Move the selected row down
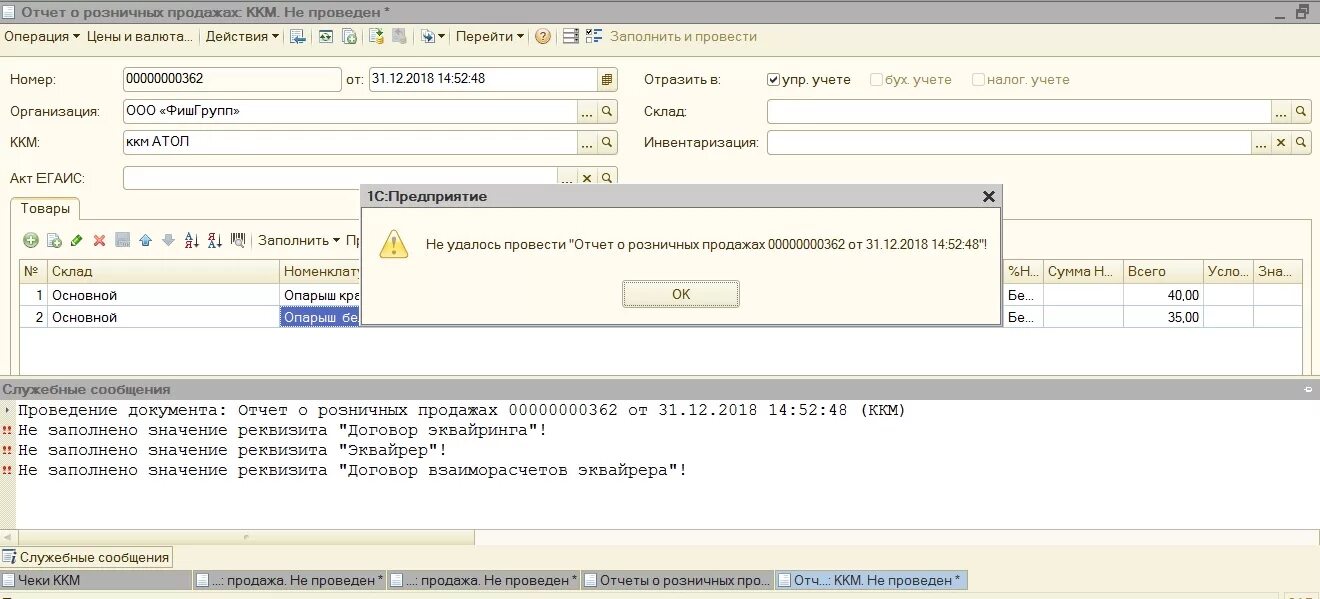Screen dimensions: 1320x599 [x=168, y=240]
